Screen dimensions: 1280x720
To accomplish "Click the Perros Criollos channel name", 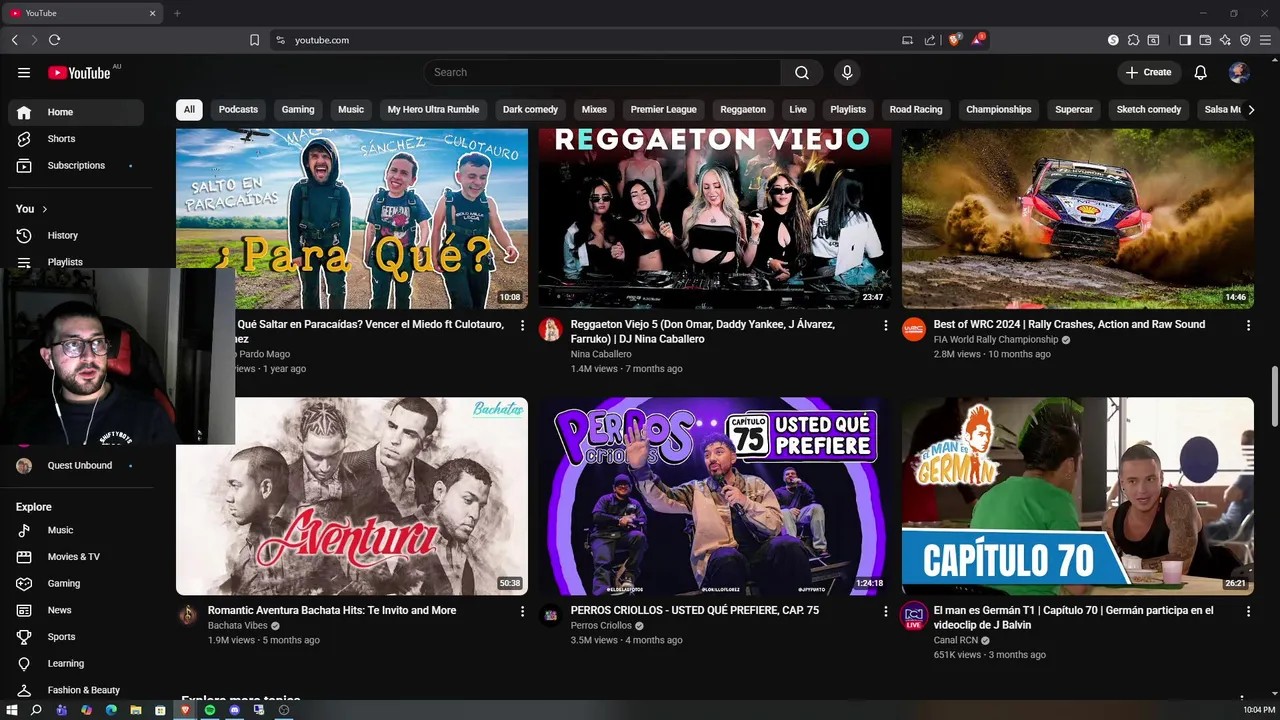I will [x=601, y=626].
